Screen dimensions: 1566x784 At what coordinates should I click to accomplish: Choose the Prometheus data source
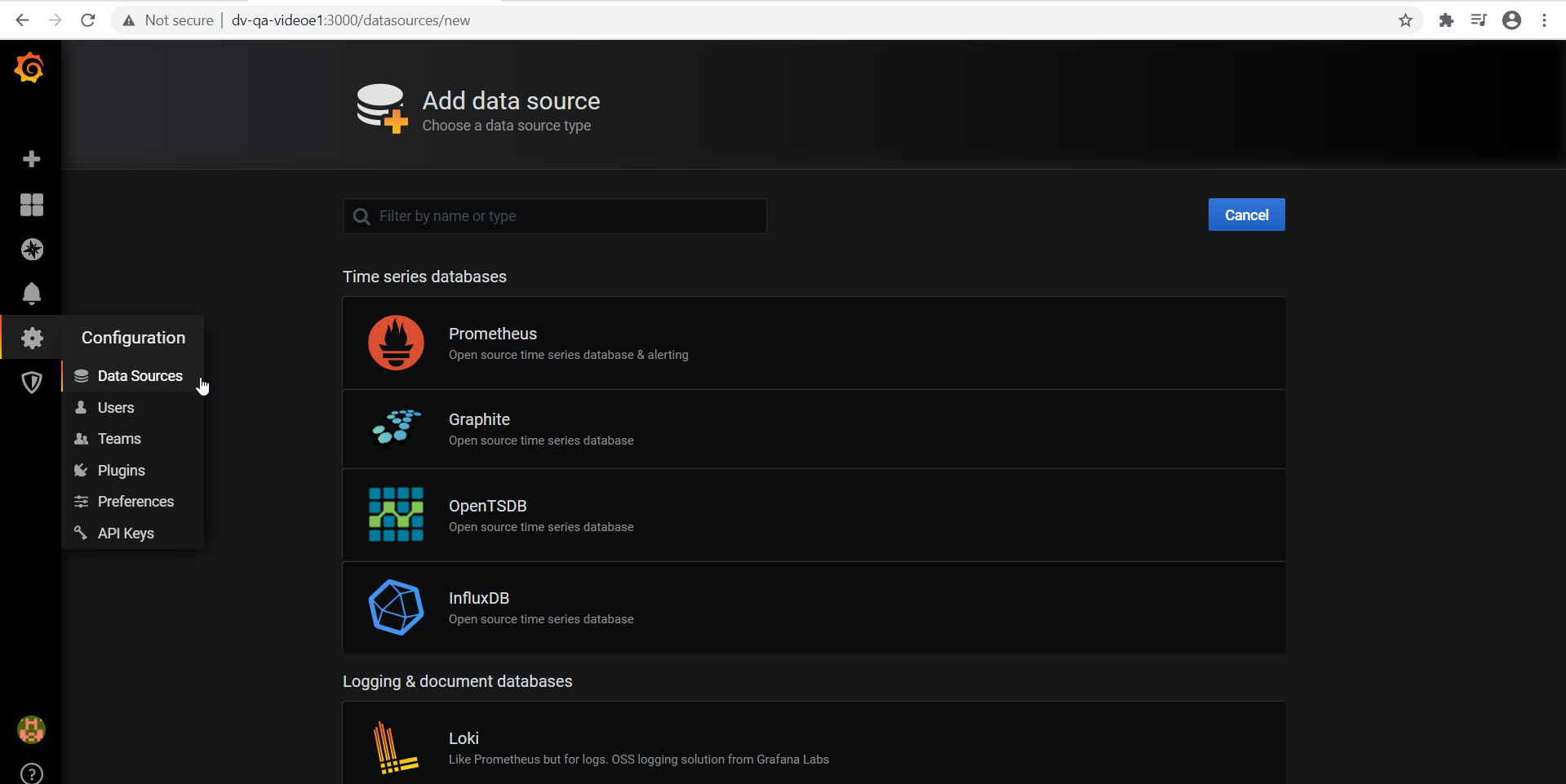click(x=813, y=343)
